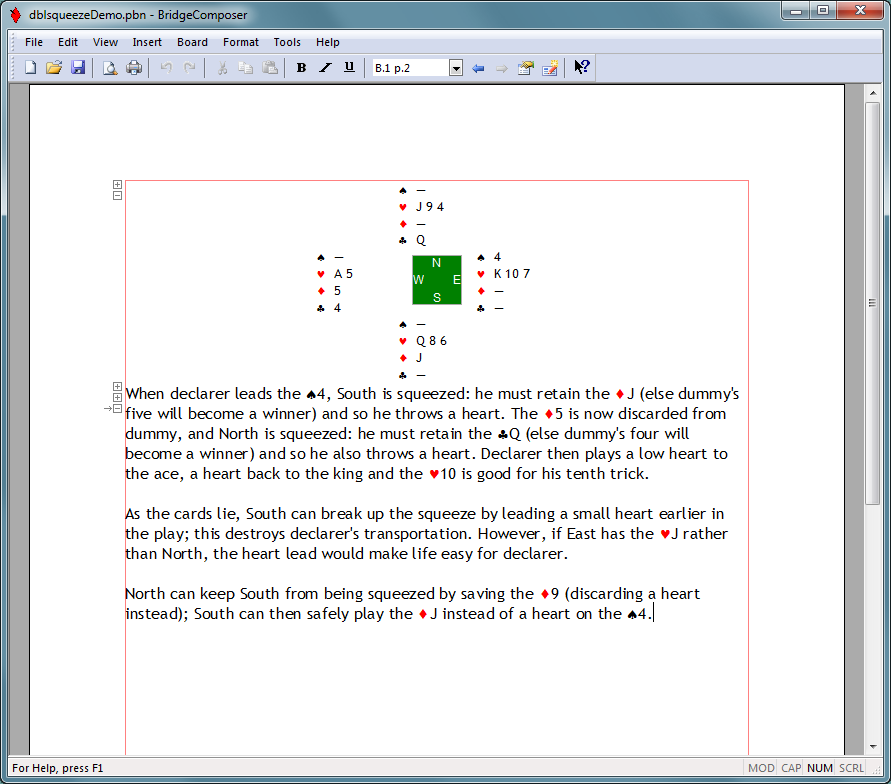This screenshot has width=891, height=784.
Task: Click the BridgeComposer title bar app icon
Action: coord(16,15)
